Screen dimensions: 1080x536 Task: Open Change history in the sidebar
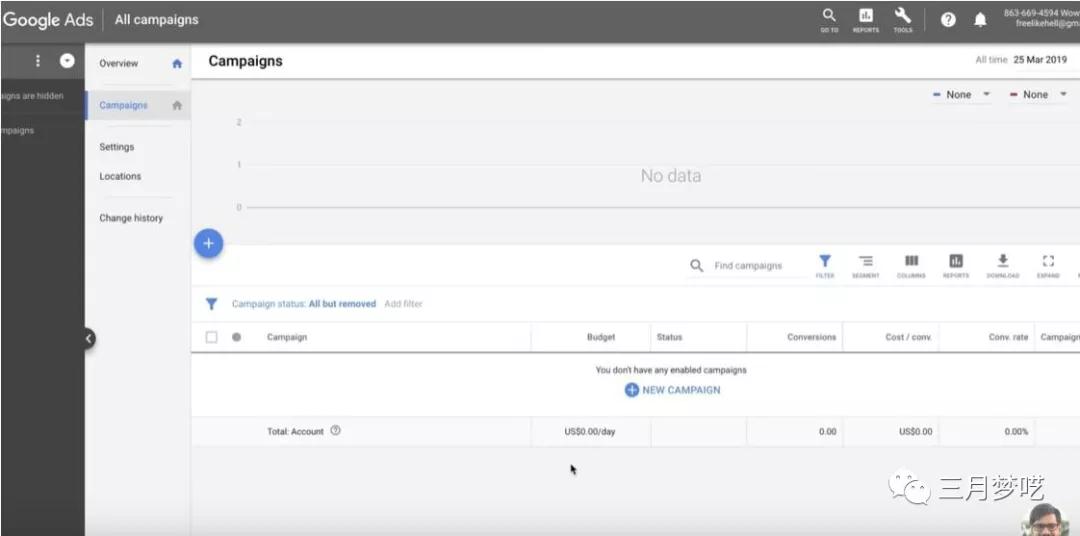[131, 218]
